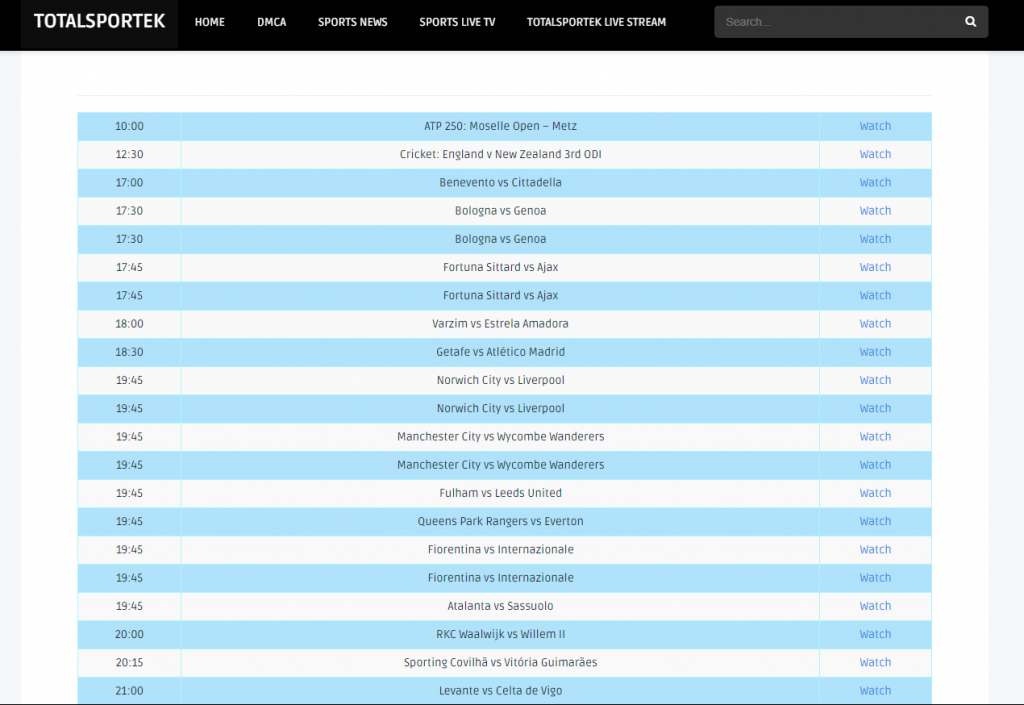This screenshot has width=1024, height=705.
Task: Select the 18:00 time cell
Action: point(129,324)
